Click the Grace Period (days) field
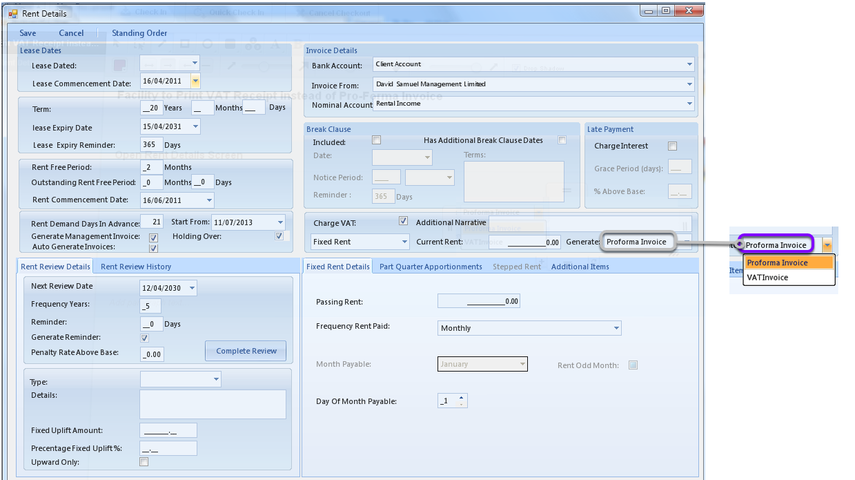This screenshot has height=480, width=855. click(680, 167)
